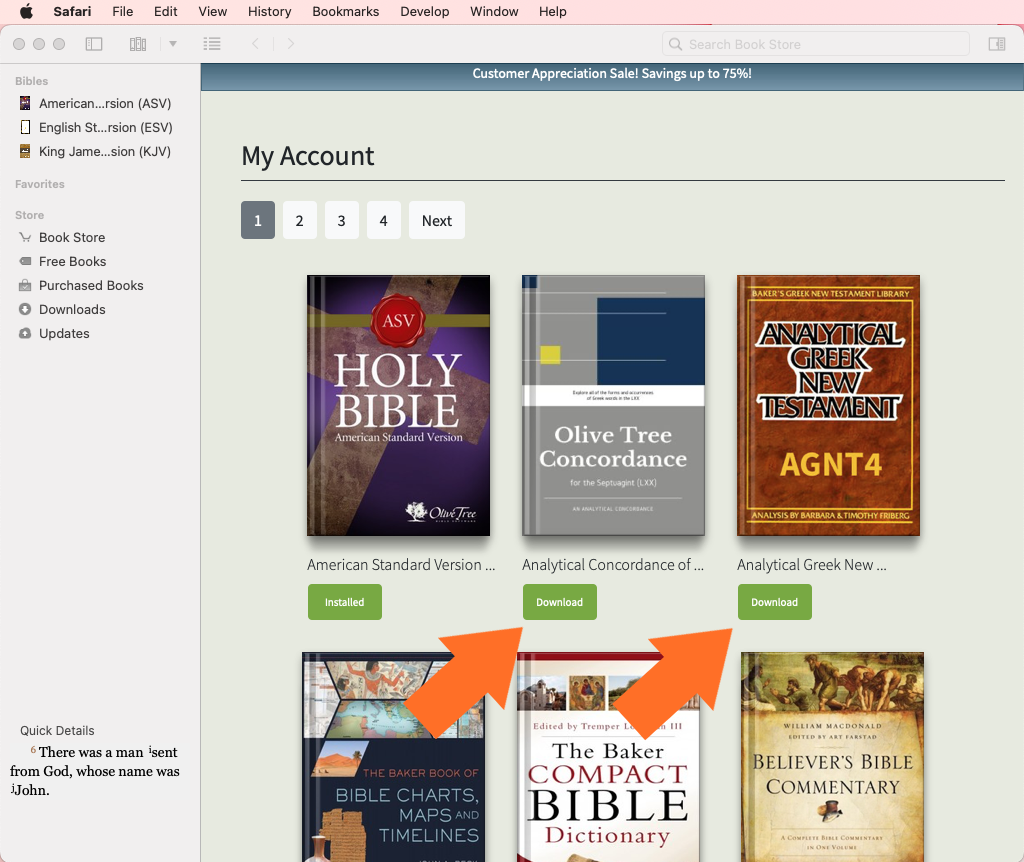Screen dimensions: 1024x862
Task: Open the Develop menu
Action: pos(424,11)
